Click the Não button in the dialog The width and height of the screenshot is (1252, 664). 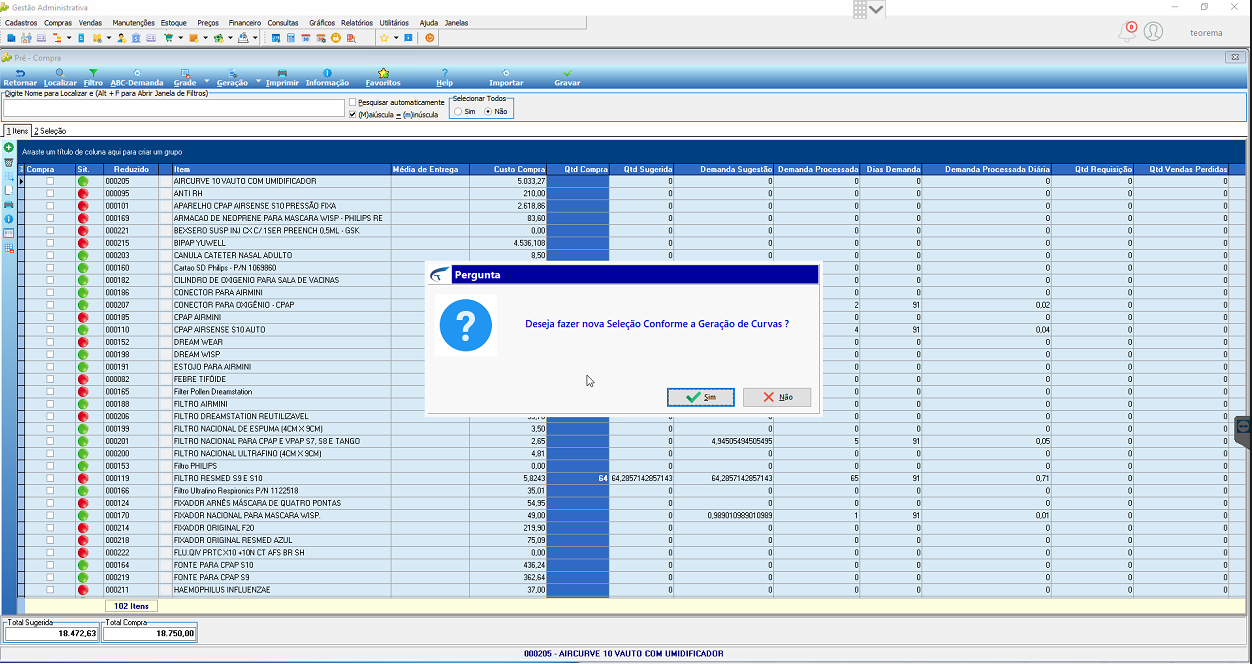tap(777, 397)
